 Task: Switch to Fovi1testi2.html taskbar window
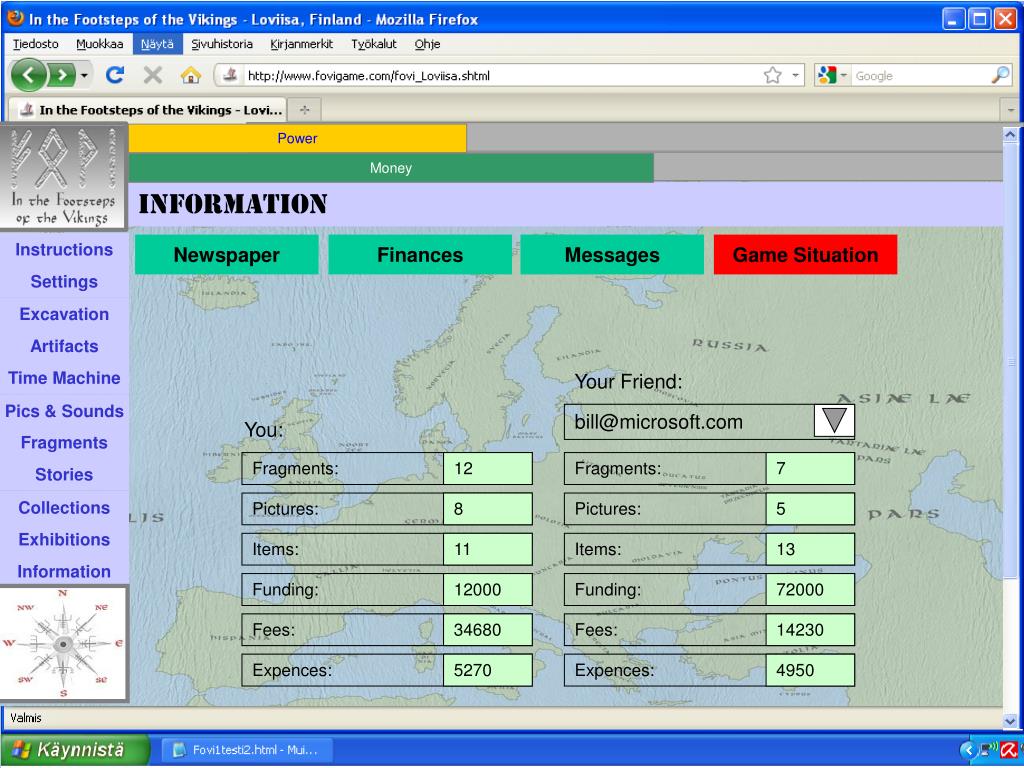247,750
